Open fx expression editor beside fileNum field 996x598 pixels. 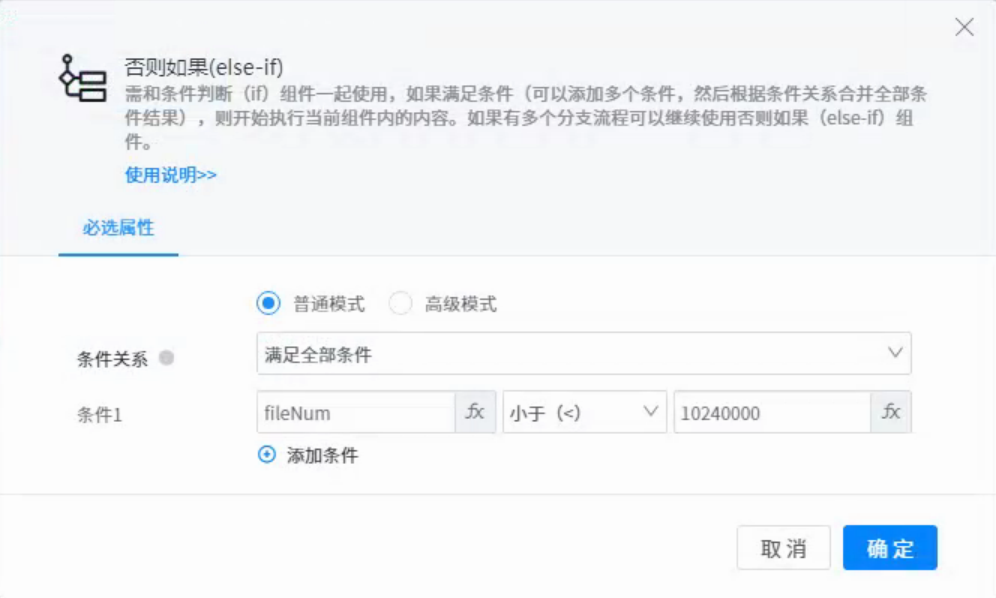click(x=476, y=412)
